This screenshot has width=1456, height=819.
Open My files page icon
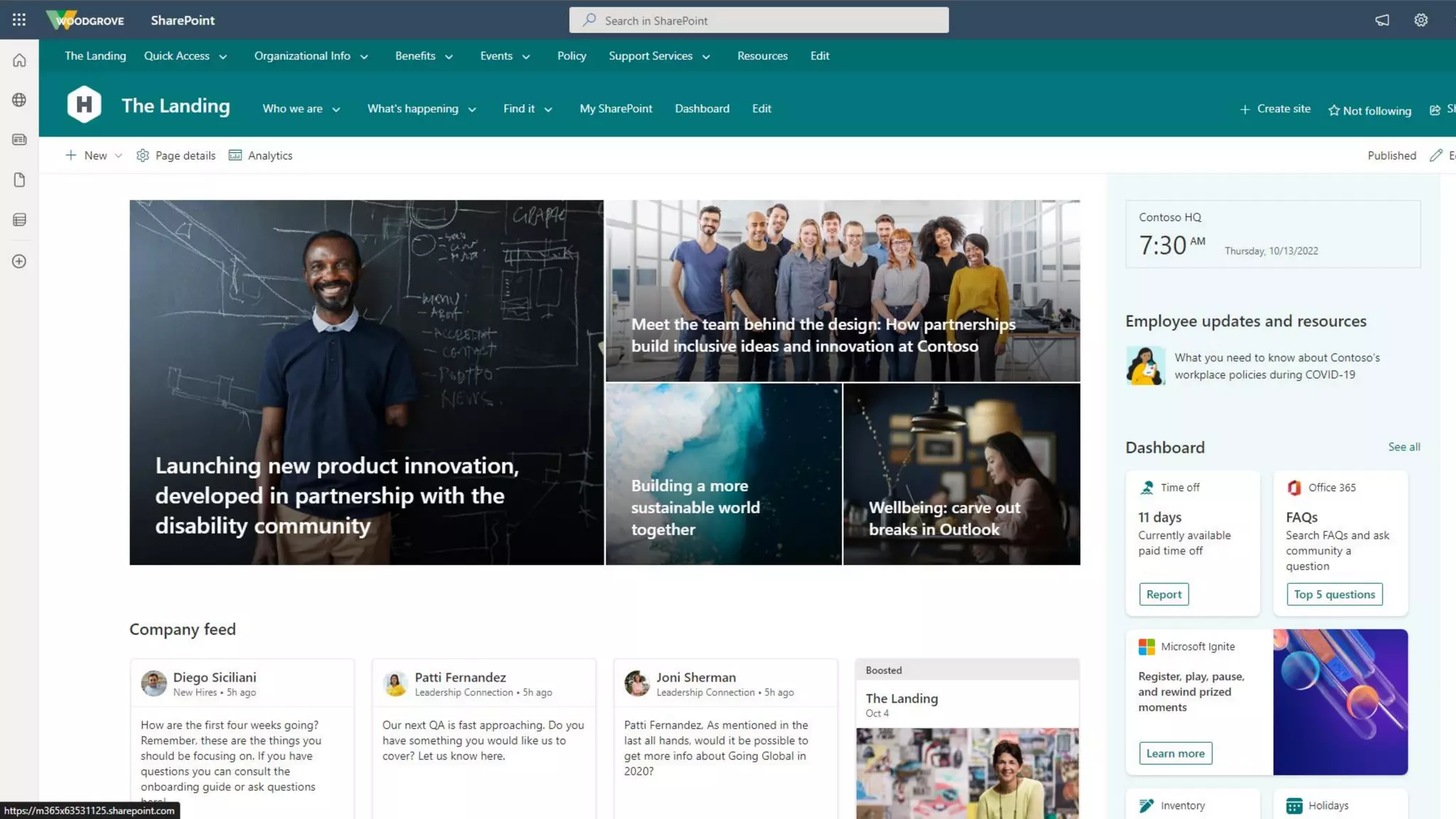coord(19,180)
